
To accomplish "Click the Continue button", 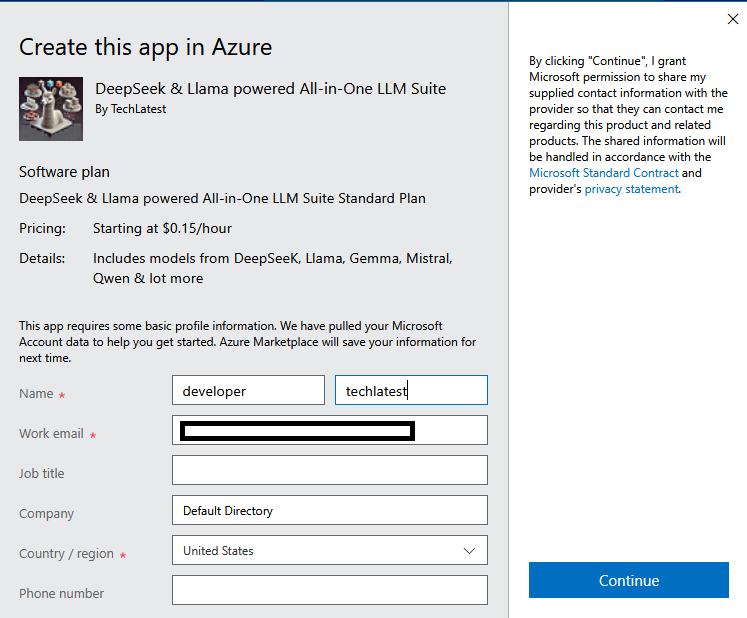I will click(628, 580).
